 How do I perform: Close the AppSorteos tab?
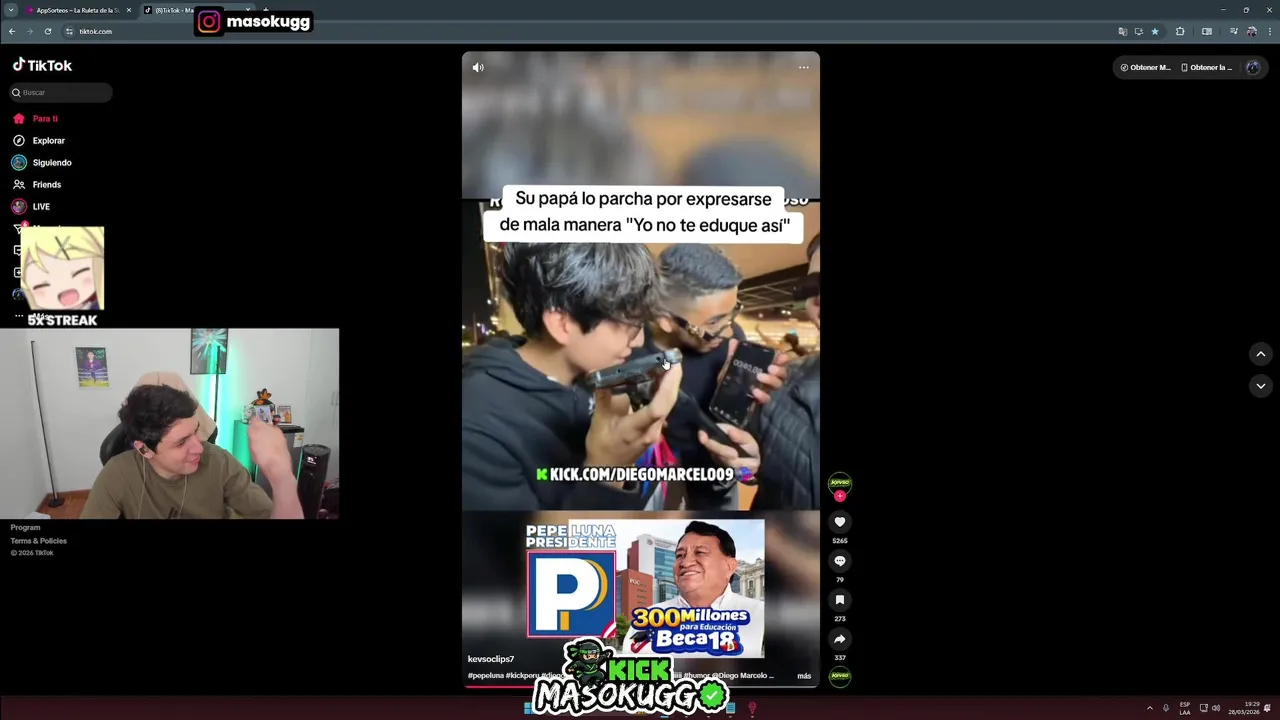click(128, 10)
